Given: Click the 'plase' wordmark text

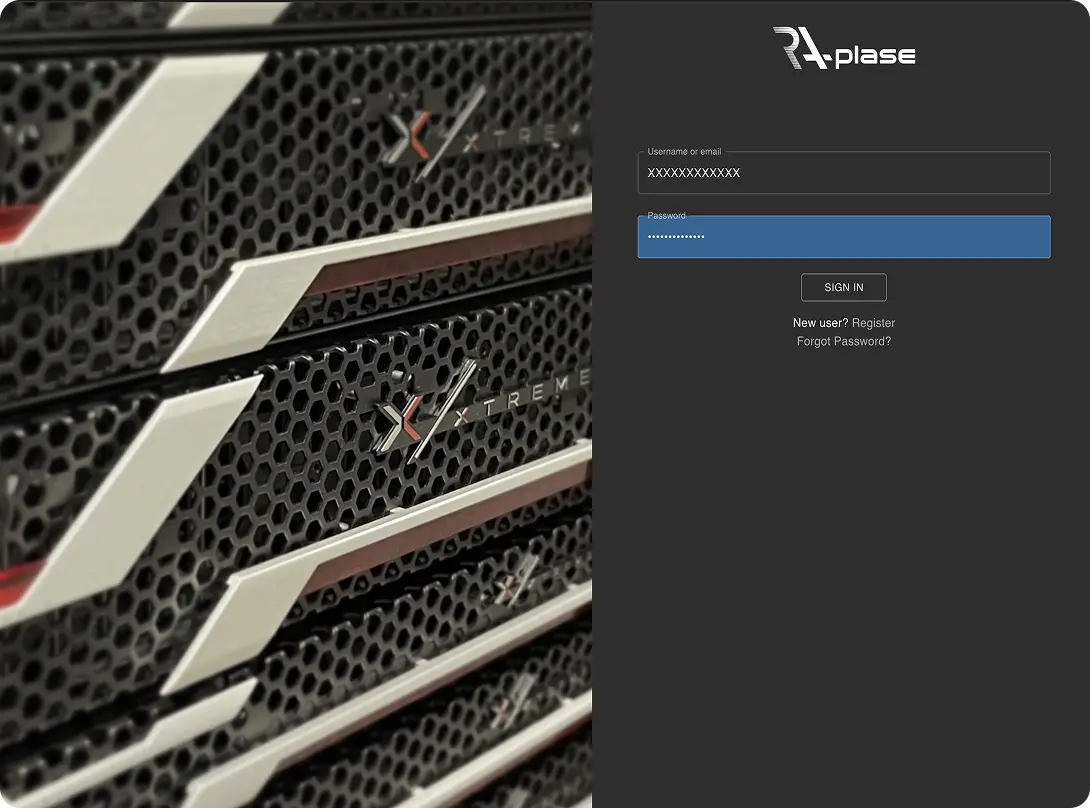Looking at the screenshot, I should [875, 56].
